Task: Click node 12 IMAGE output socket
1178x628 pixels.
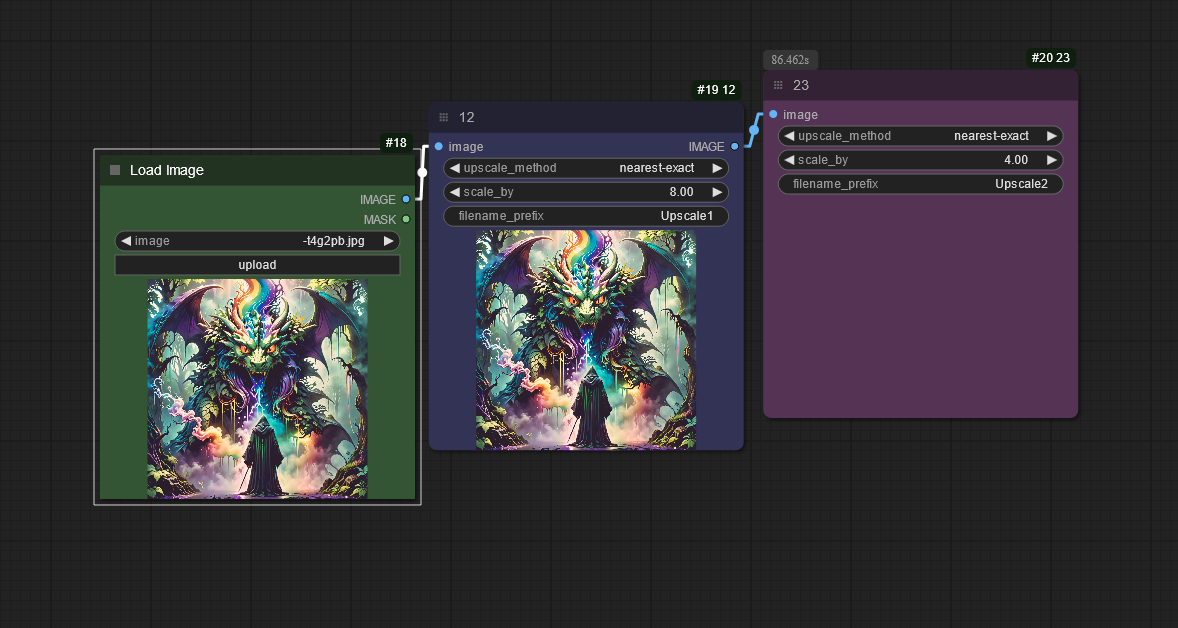Action: tap(734, 146)
